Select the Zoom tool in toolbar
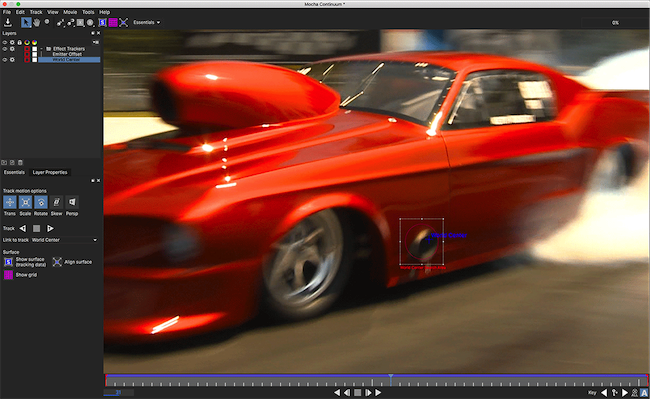 point(47,22)
